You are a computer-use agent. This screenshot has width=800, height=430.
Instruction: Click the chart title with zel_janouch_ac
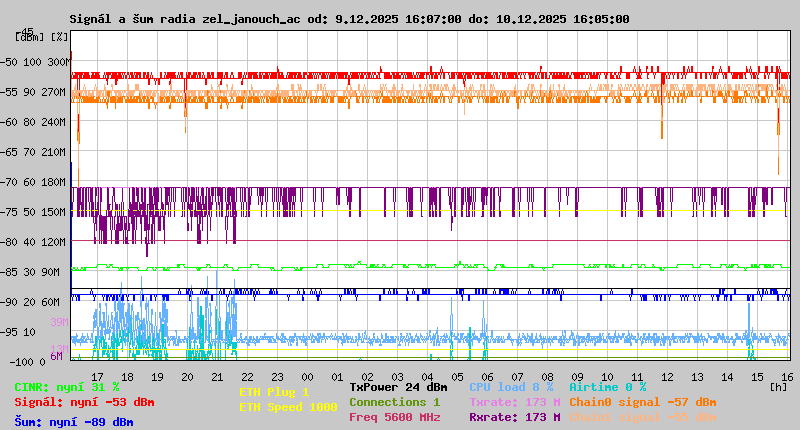click(x=349, y=19)
